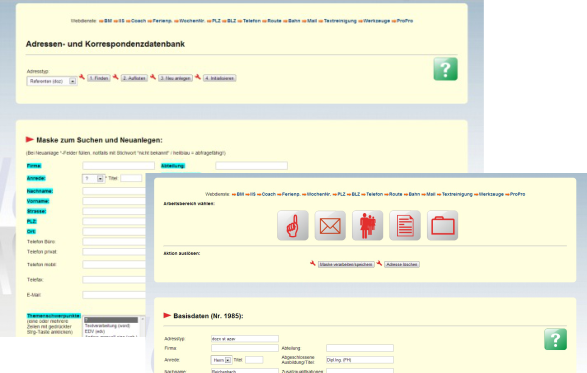Open the Textreinigung link in search-page Webdienste
Screen dimensions: 587x373
[340, 21]
